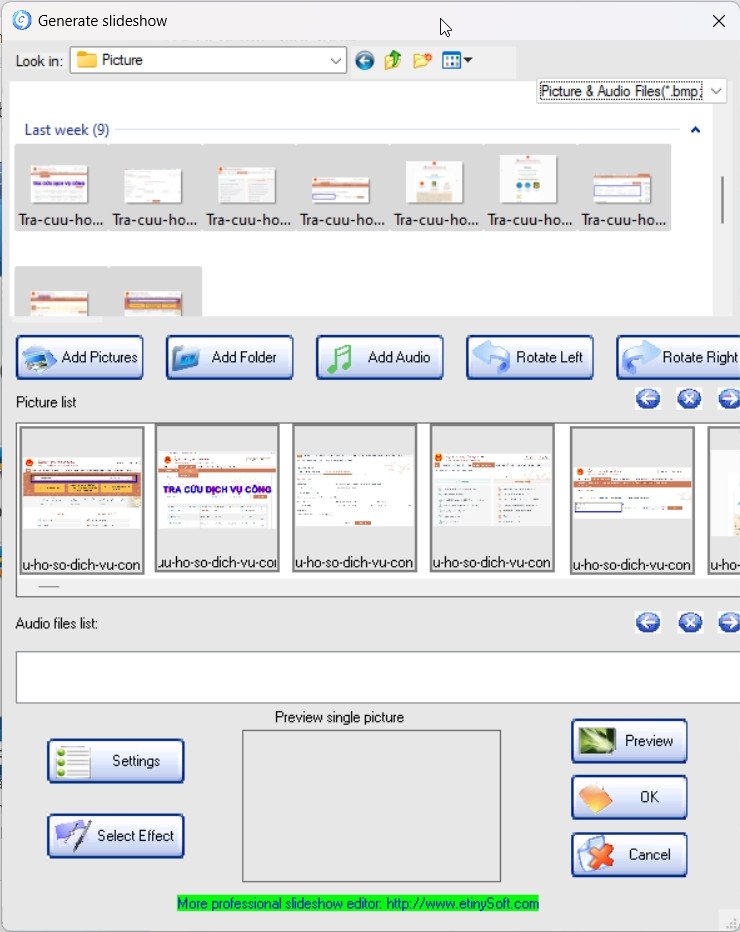Viewport: 740px width, 932px height.
Task: Open the View menu icon
Action: tap(456, 60)
